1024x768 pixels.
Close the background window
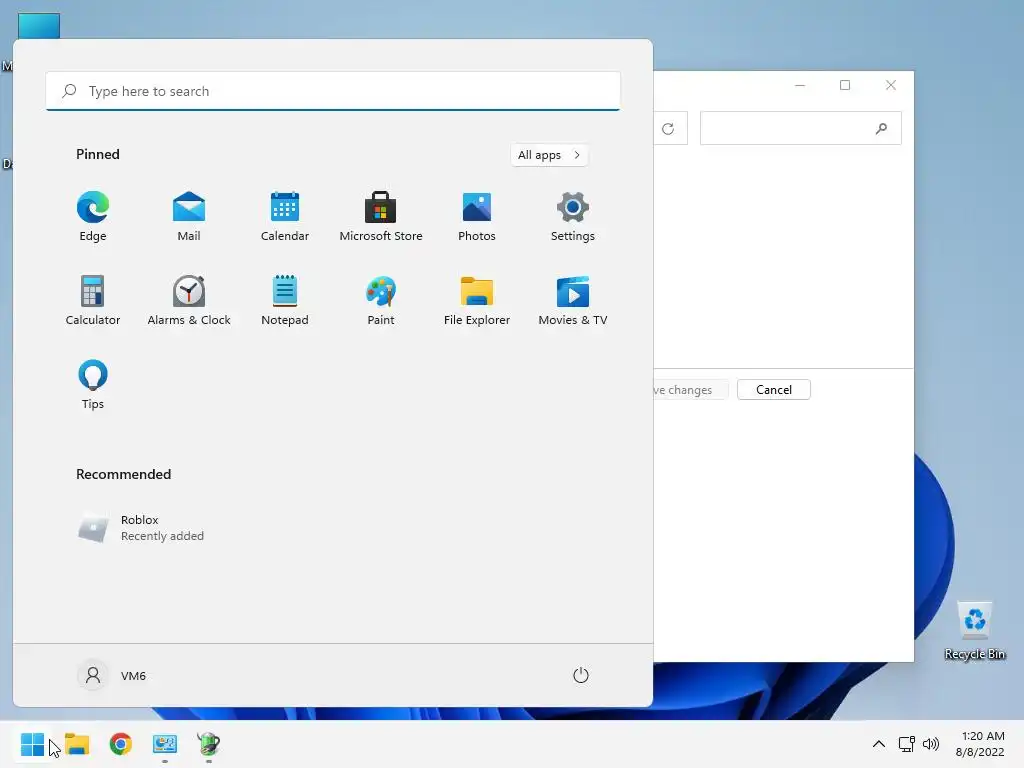click(891, 85)
